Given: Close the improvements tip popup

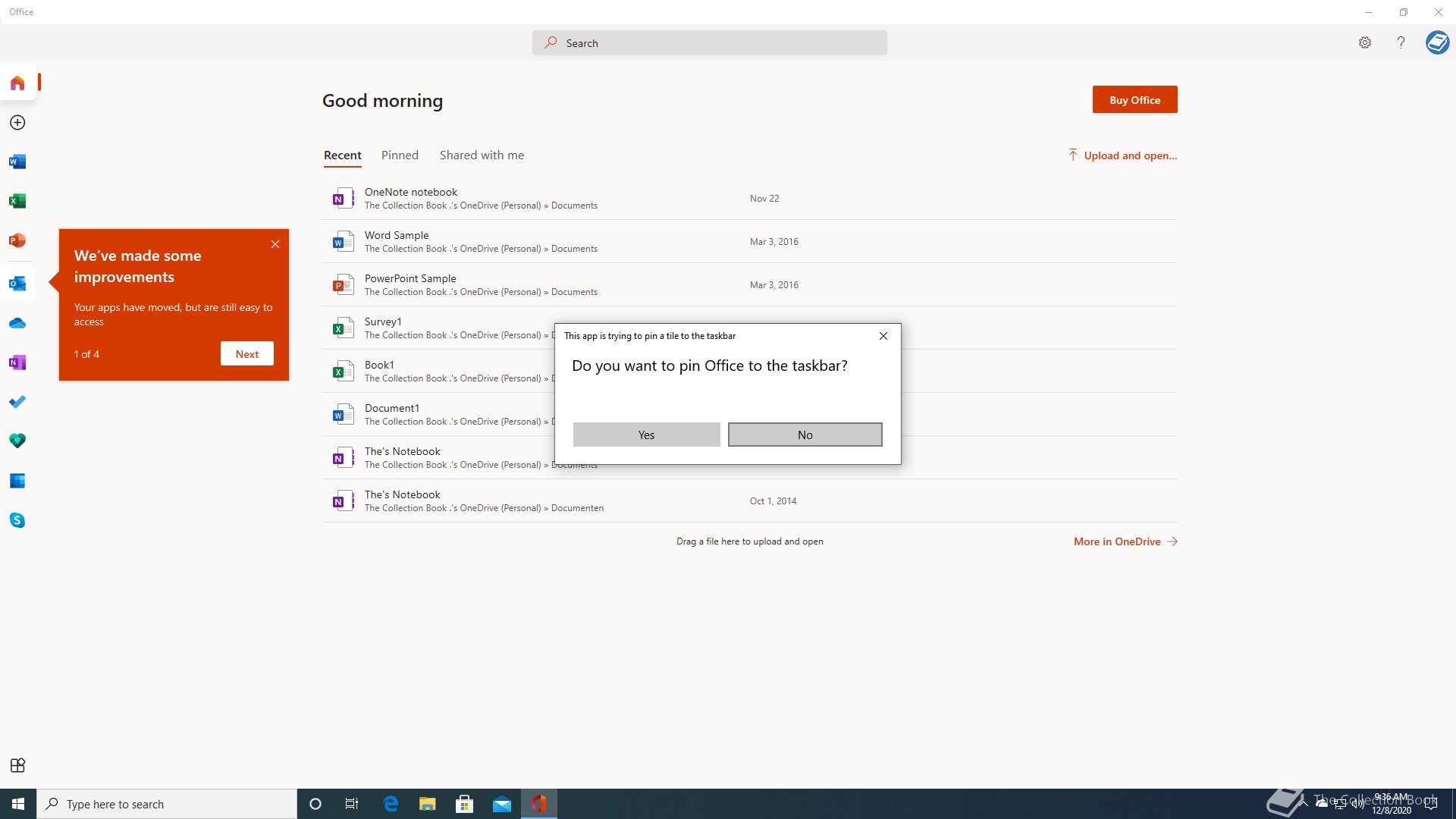Looking at the screenshot, I should 275,244.
